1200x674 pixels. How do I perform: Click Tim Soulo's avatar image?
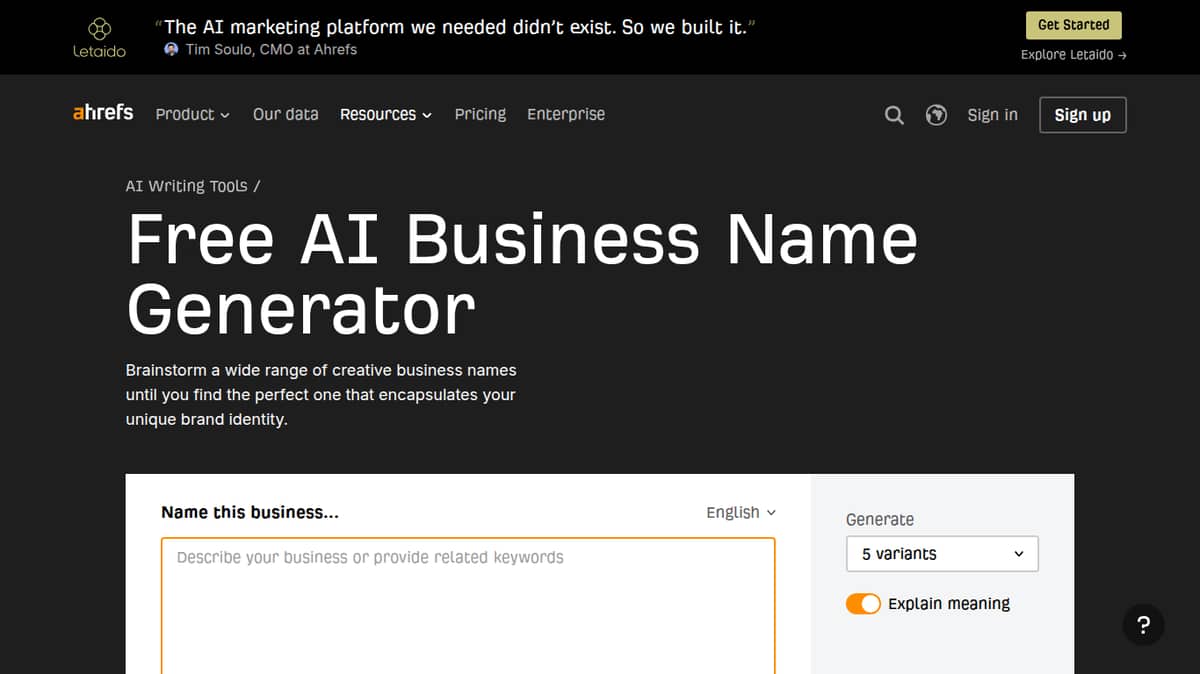pos(172,49)
